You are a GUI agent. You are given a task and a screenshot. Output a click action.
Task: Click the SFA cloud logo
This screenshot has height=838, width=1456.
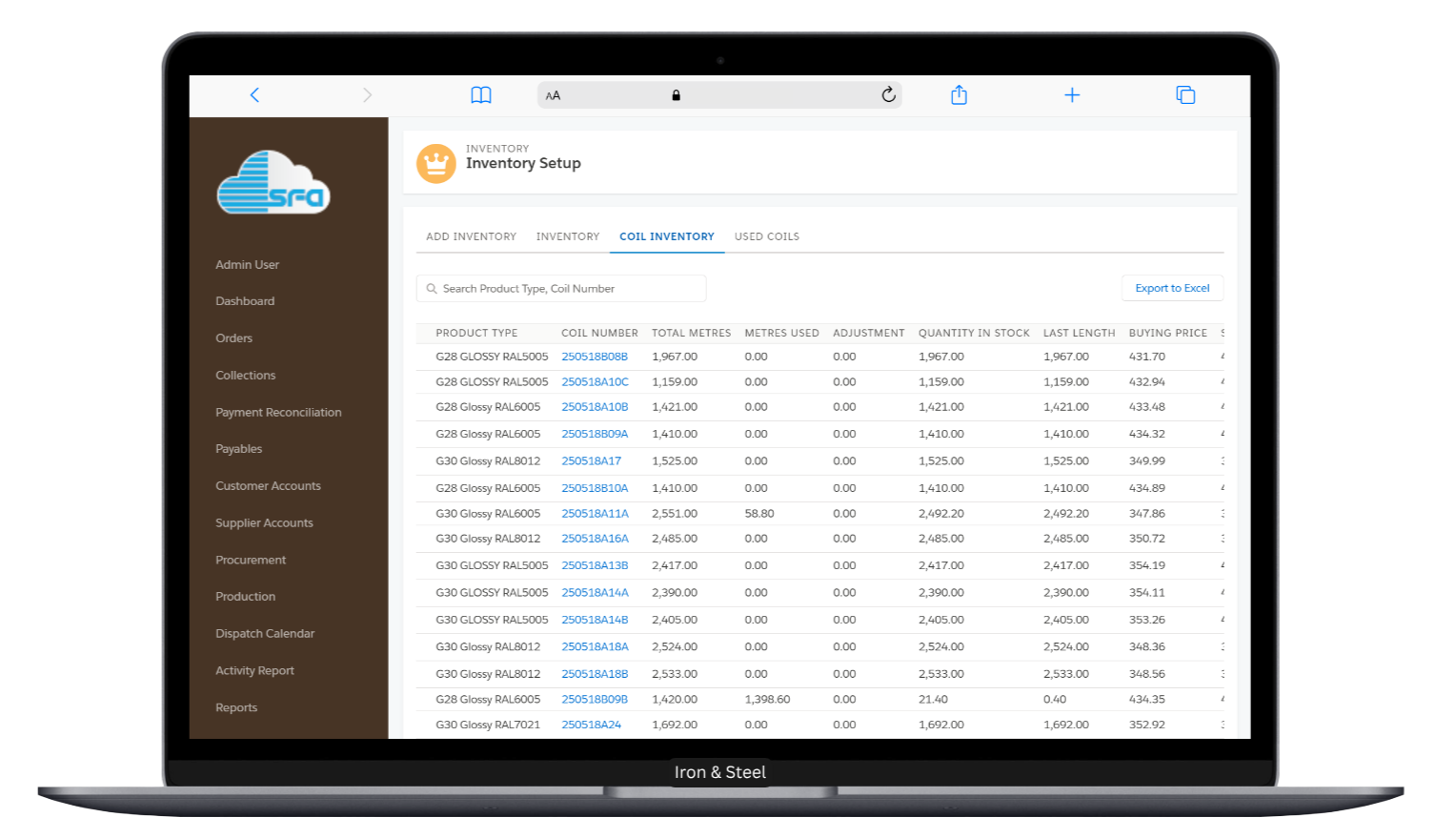pos(273,183)
